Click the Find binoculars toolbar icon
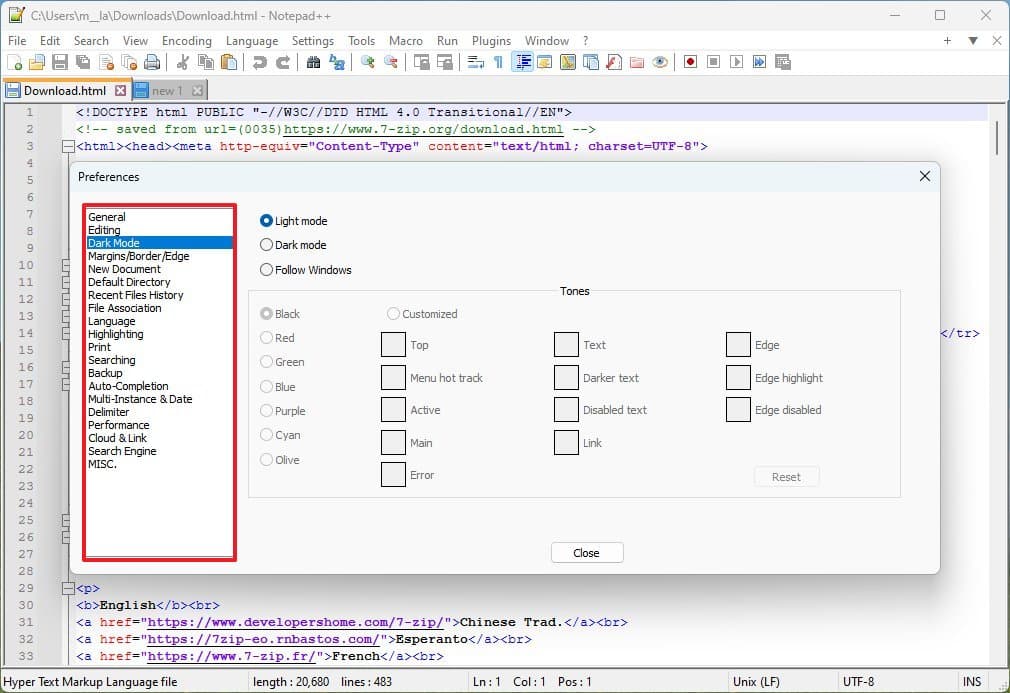Viewport: 1010px width, 693px height. (x=313, y=62)
